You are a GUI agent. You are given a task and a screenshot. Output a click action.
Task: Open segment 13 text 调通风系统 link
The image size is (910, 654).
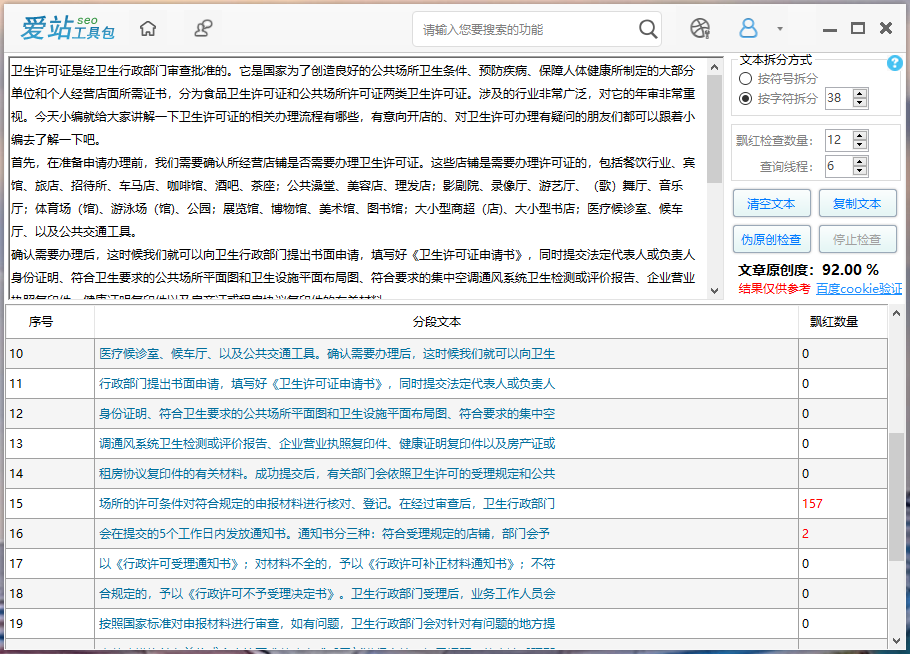click(x=327, y=444)
